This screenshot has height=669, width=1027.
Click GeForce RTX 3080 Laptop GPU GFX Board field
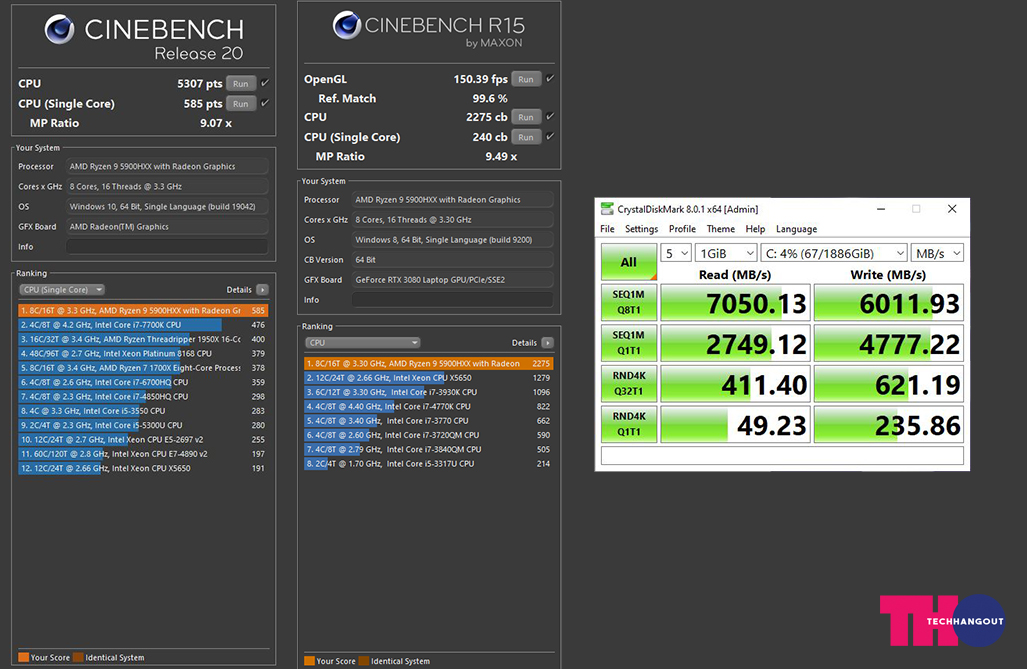click(x=453, y=280)
